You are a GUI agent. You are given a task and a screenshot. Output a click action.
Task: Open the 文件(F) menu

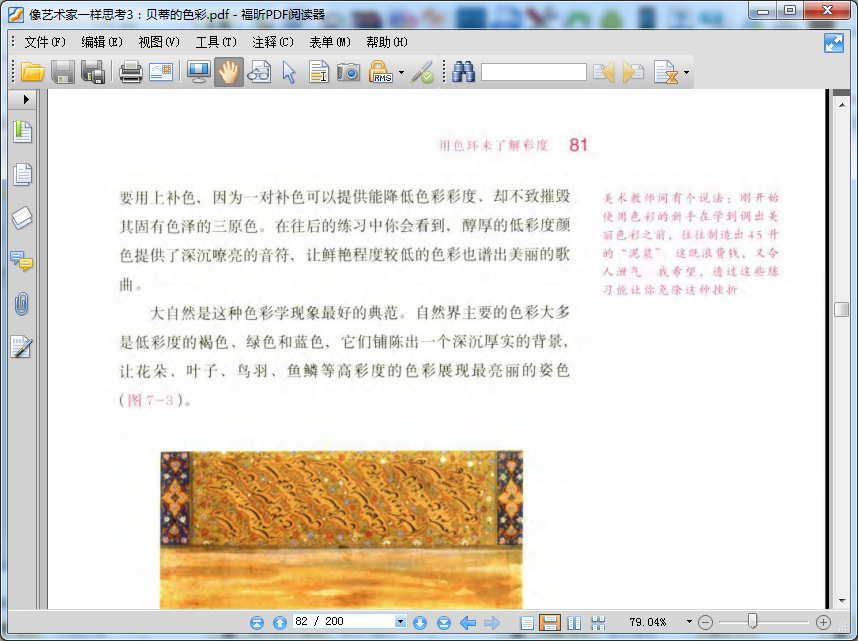(x=45, y=42)
